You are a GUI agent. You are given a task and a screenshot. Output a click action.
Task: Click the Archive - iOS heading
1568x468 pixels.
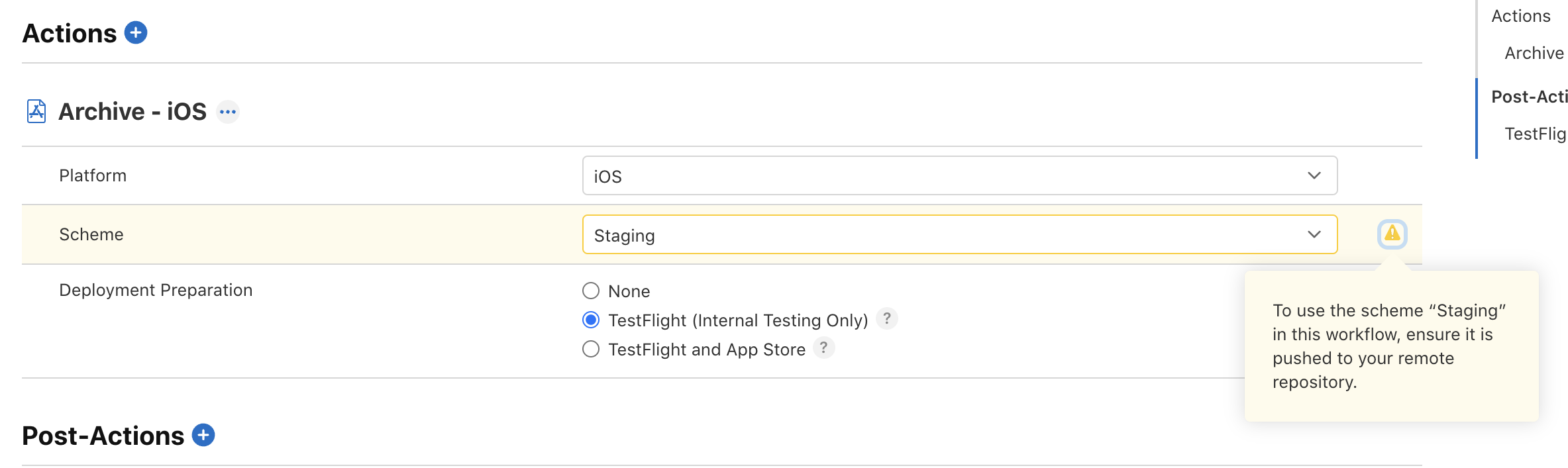coord(132,111)
